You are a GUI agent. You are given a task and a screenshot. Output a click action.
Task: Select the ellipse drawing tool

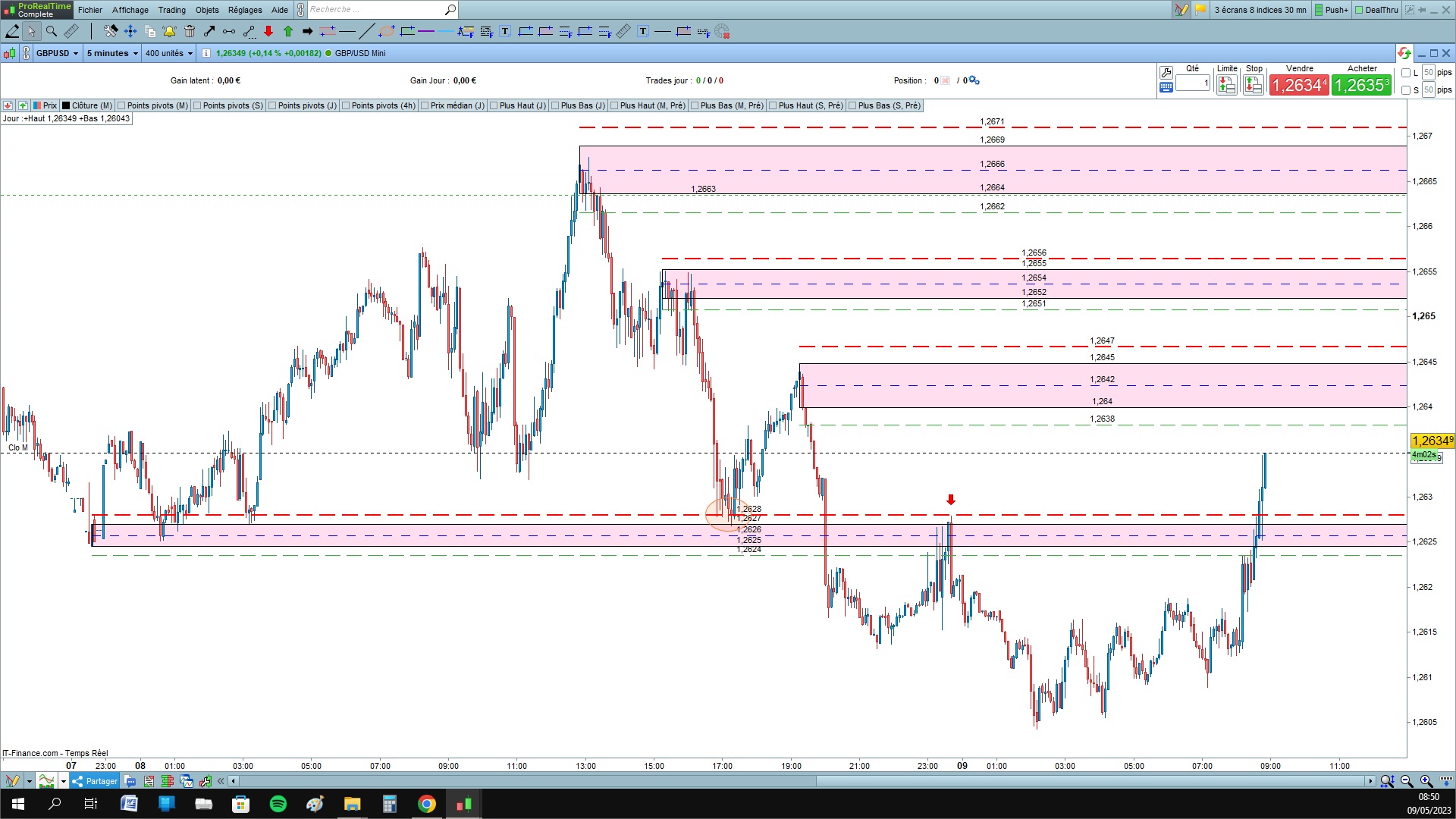tap(387, 31)
